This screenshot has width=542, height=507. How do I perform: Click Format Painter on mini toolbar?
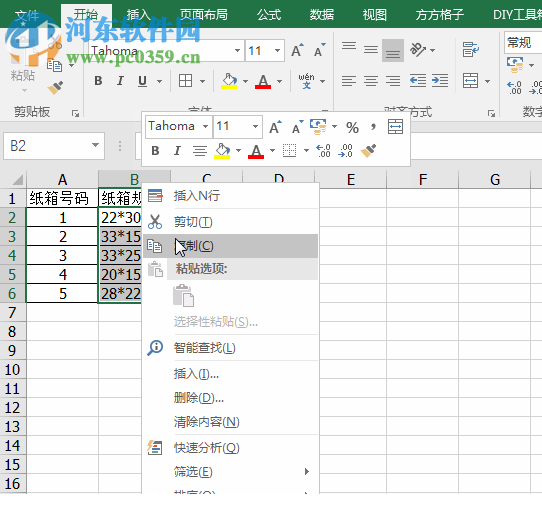368,151
